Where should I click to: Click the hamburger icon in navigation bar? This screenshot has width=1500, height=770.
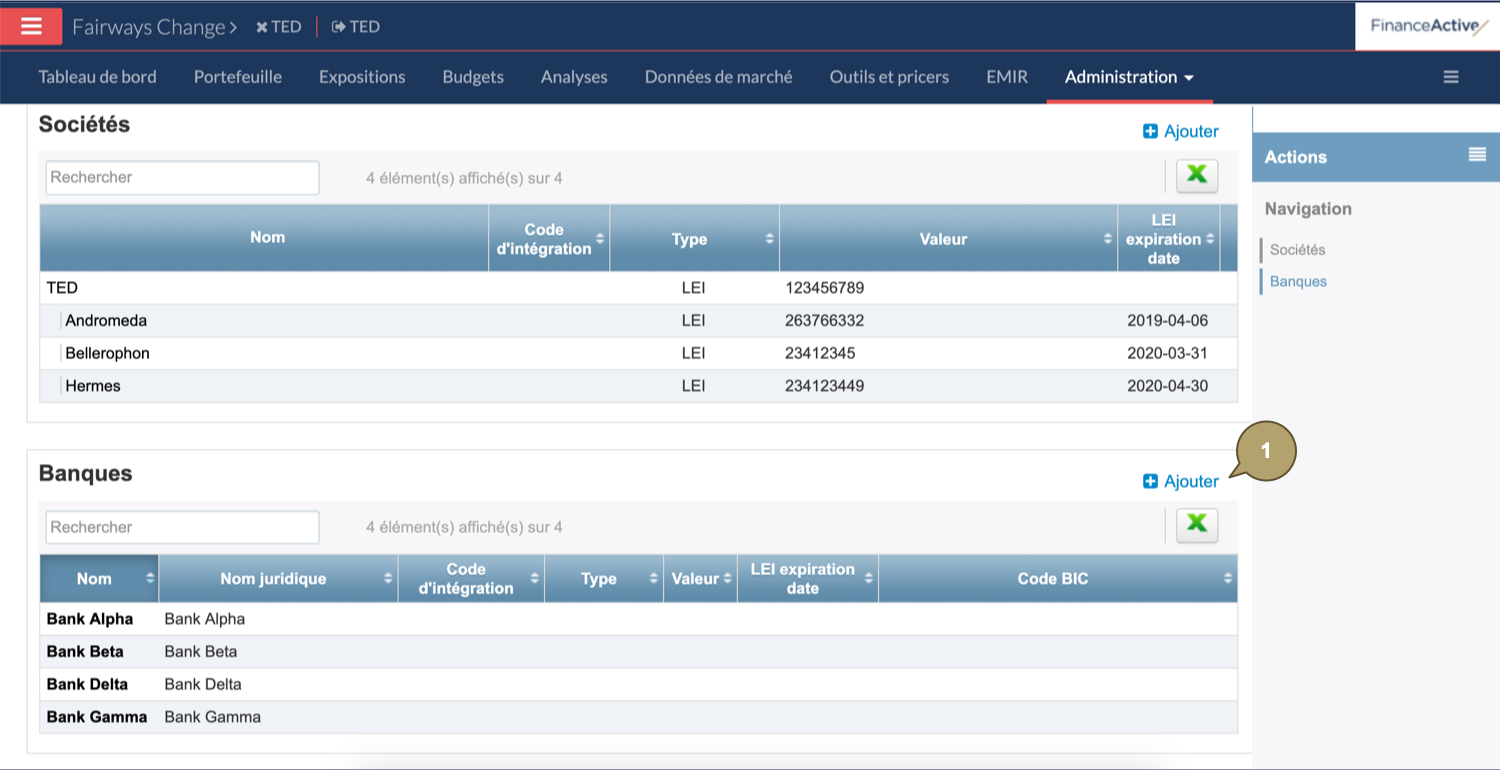[x=1451, y=77]
